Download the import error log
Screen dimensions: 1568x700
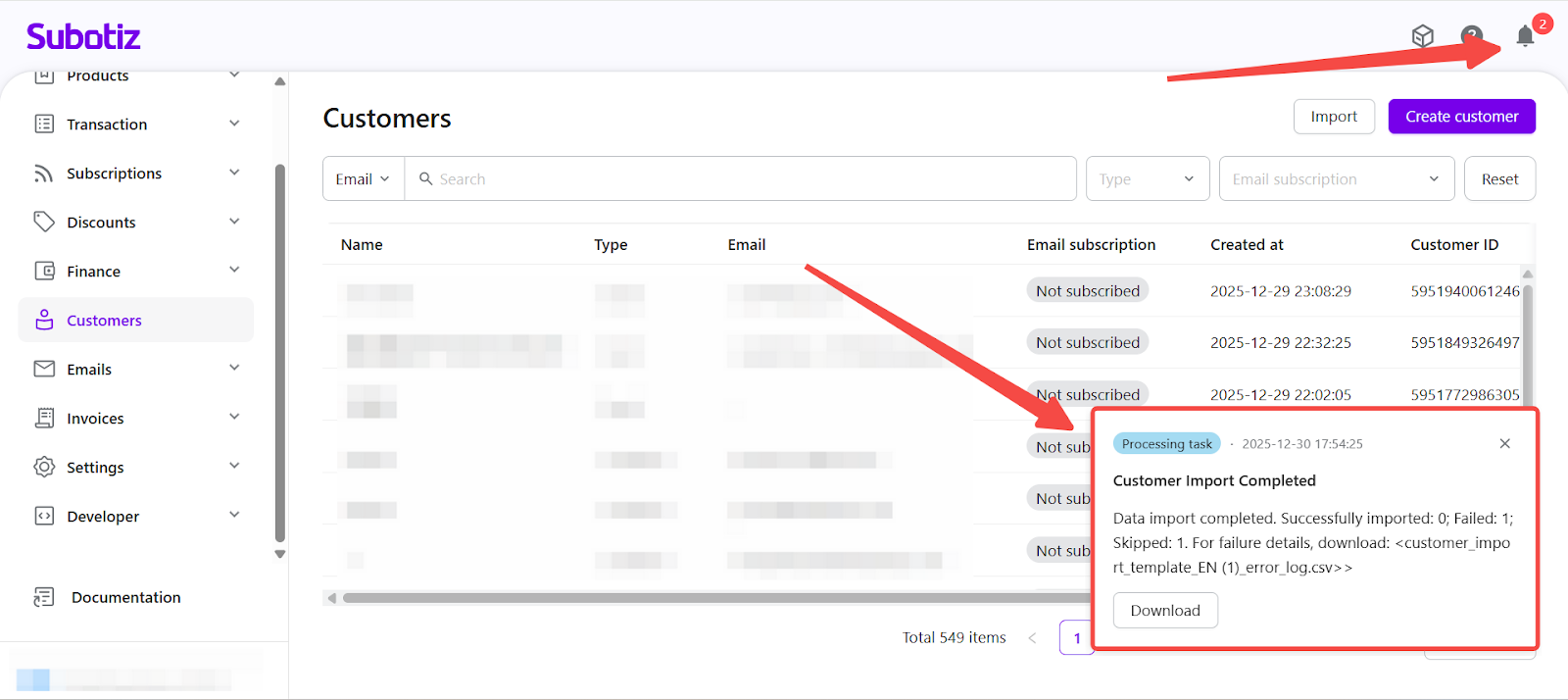[1164, 610]
